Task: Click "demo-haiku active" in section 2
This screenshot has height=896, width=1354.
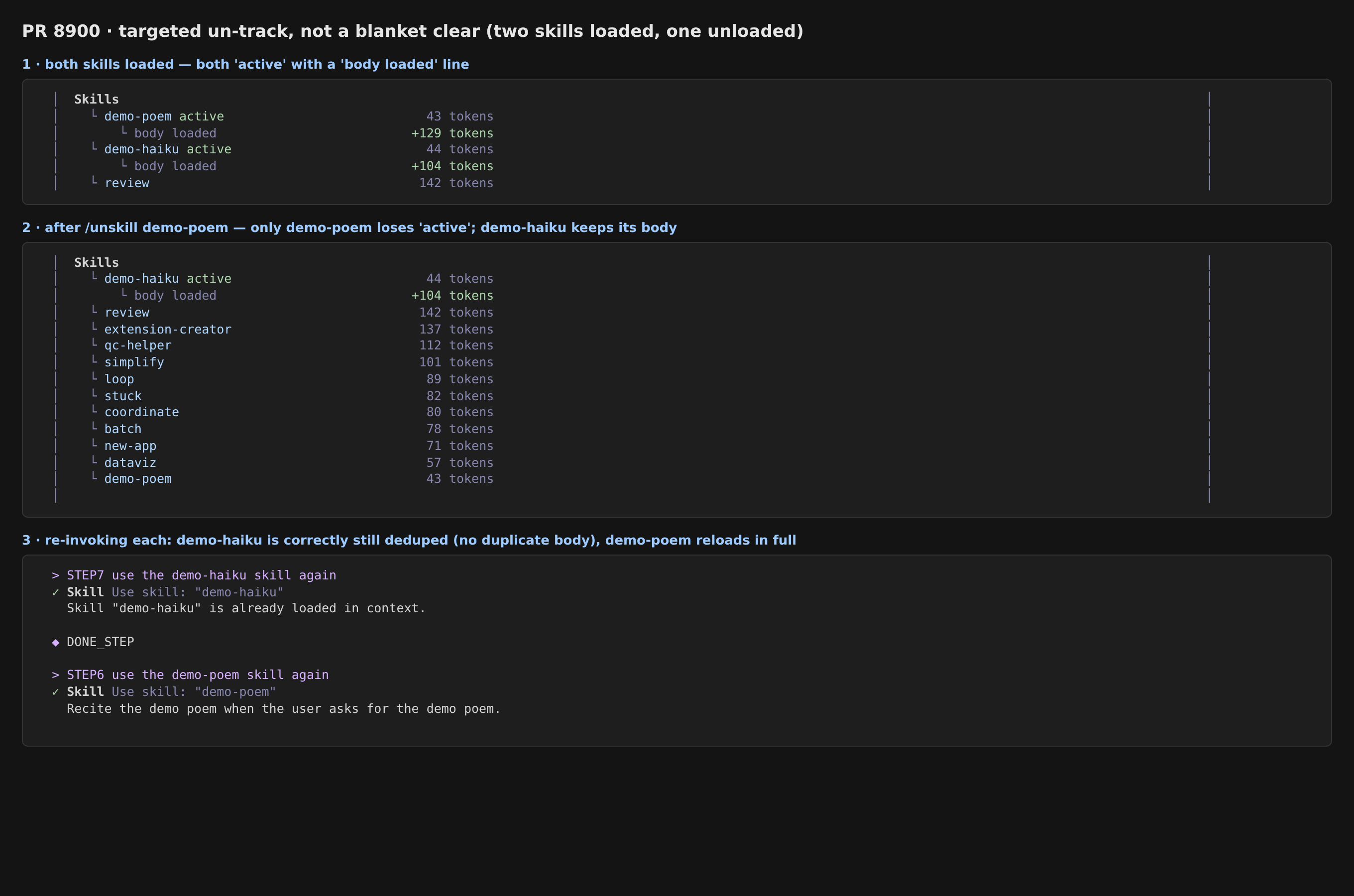Action: click(168, 278)
